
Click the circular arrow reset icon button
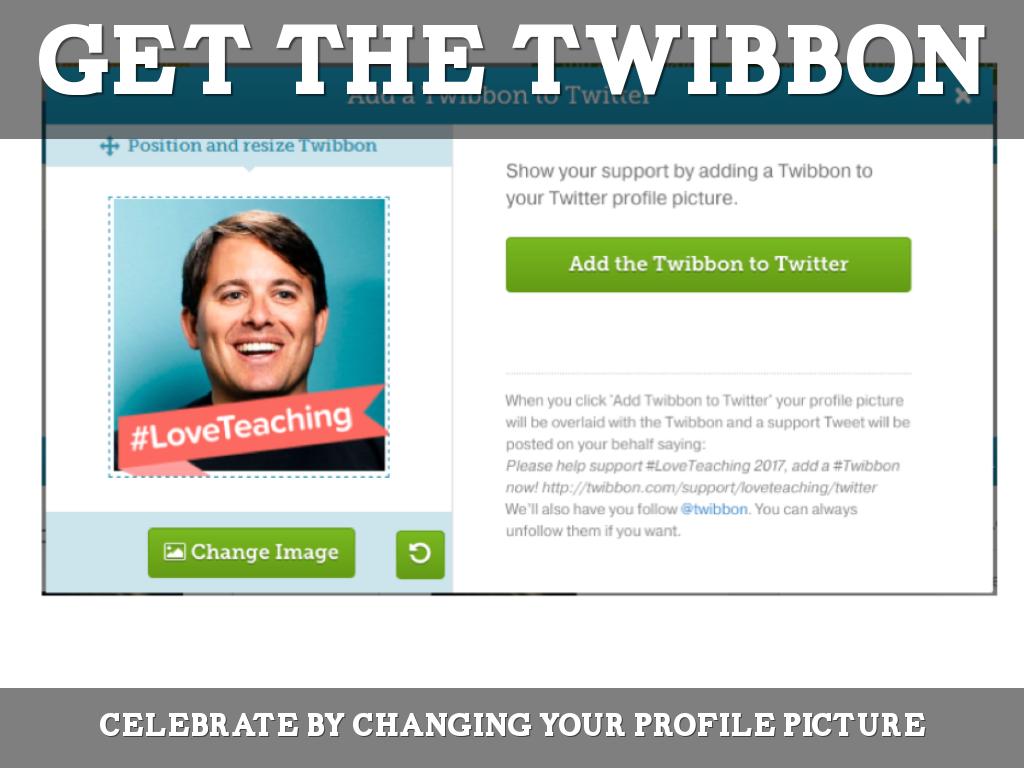[420, 554]
